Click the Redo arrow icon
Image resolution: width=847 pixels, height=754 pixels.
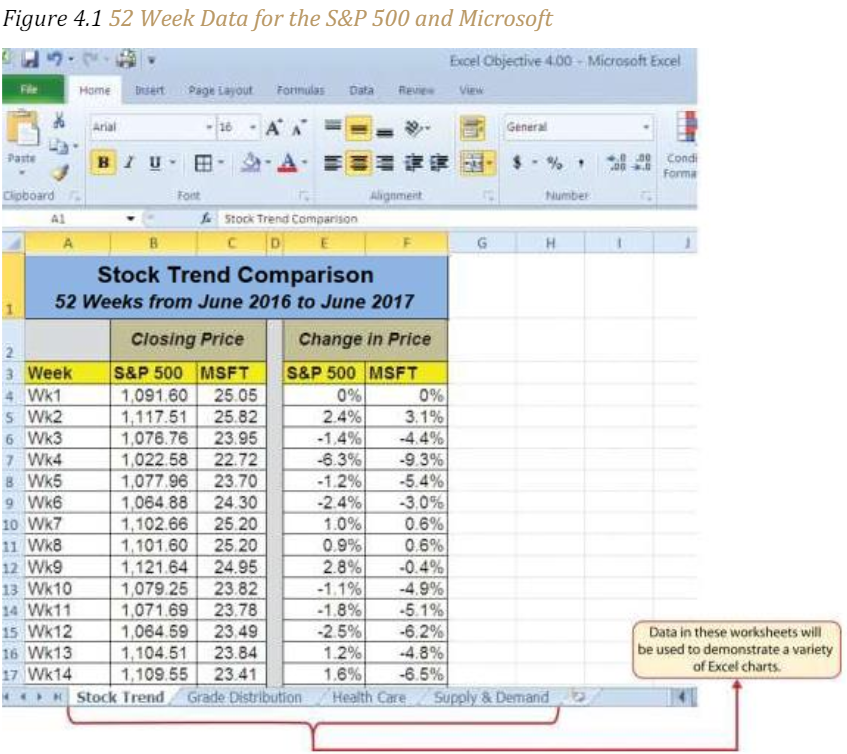90,59
